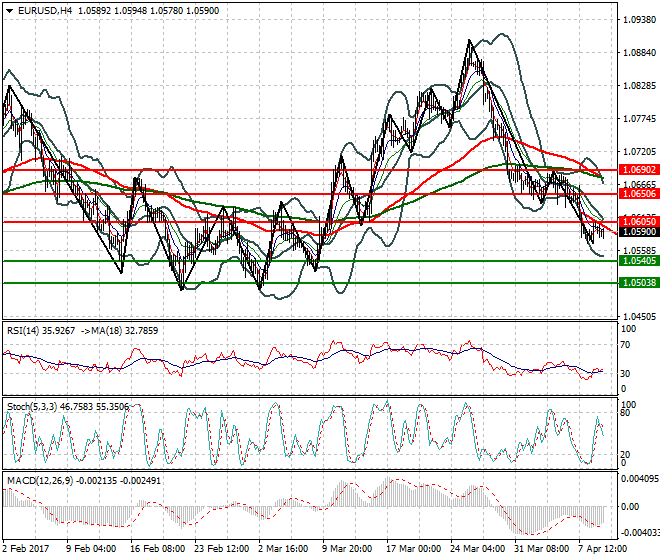Select the 9 Feb 04:00 time label

pyautogui.click(x=91, y=549)
